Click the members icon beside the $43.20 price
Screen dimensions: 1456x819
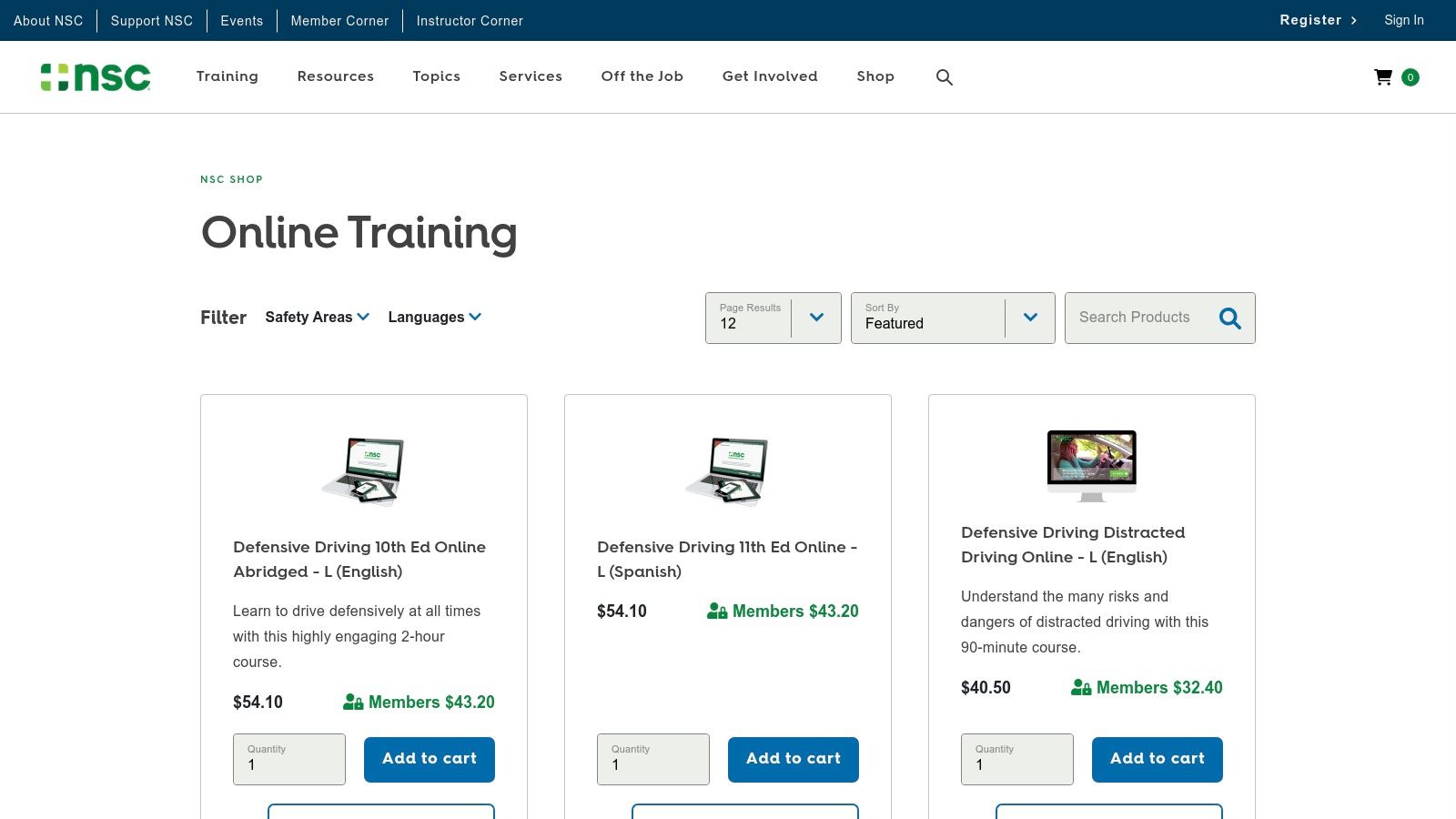click(x=351, y=702)
